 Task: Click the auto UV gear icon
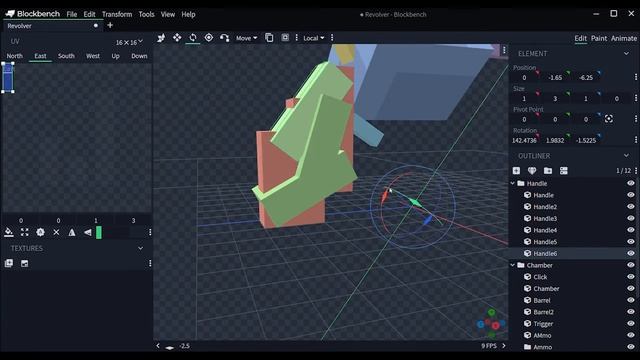40,232
